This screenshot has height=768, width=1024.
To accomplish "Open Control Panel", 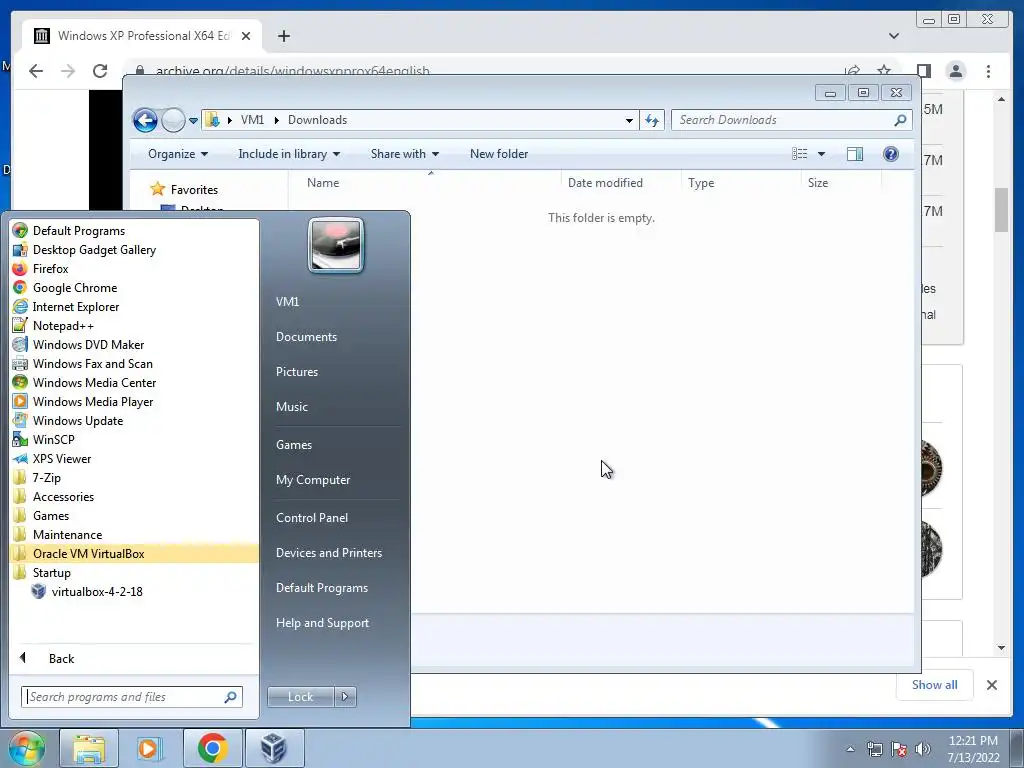I will tap(312, 517).
